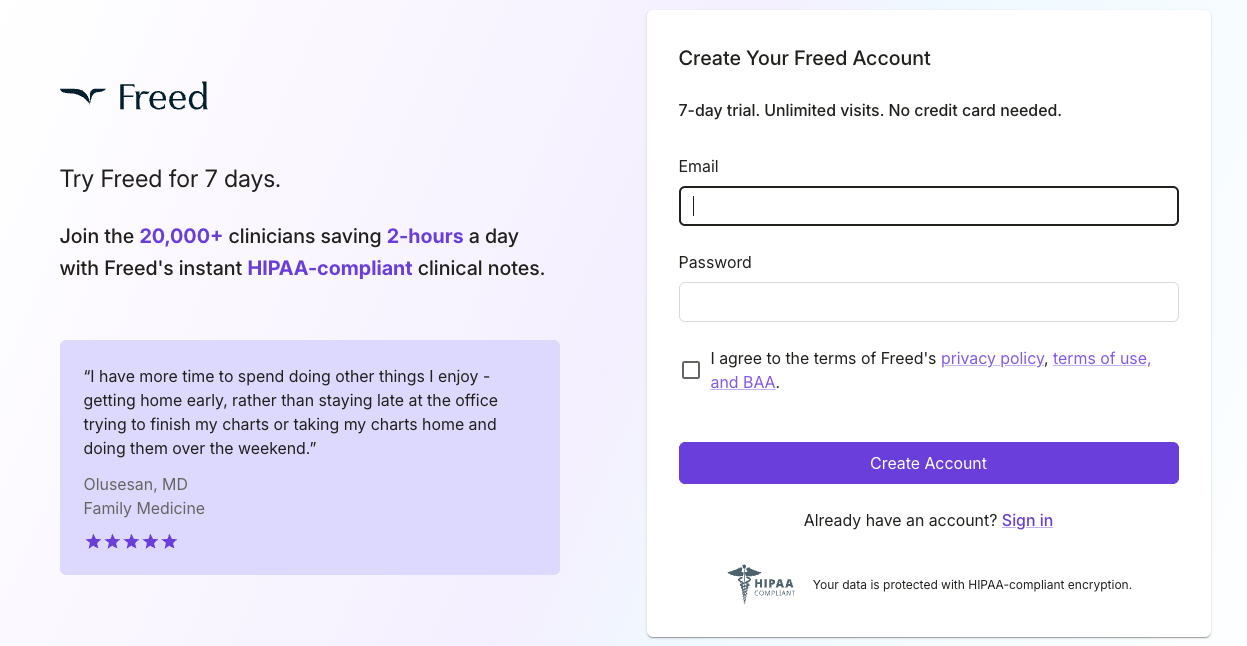Click the second star under the testimonial
This screenshot has height=646, width=1247.
click(112, 541)
